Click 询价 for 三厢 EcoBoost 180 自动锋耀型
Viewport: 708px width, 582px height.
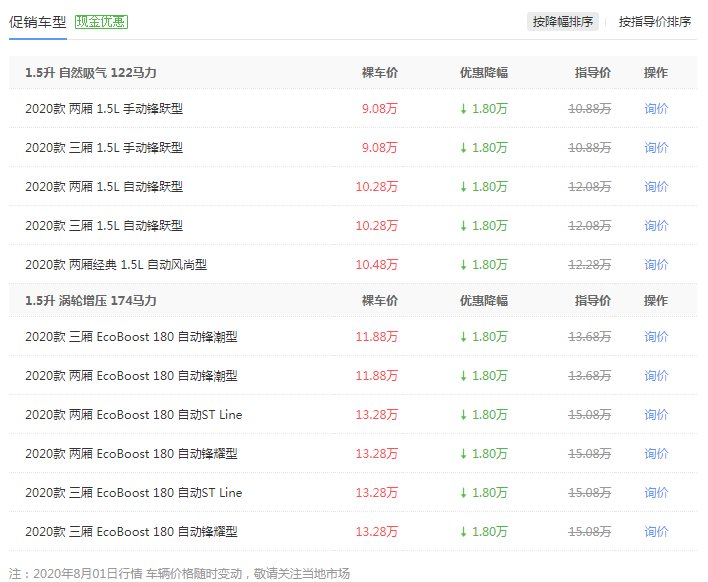click(656, 531)
